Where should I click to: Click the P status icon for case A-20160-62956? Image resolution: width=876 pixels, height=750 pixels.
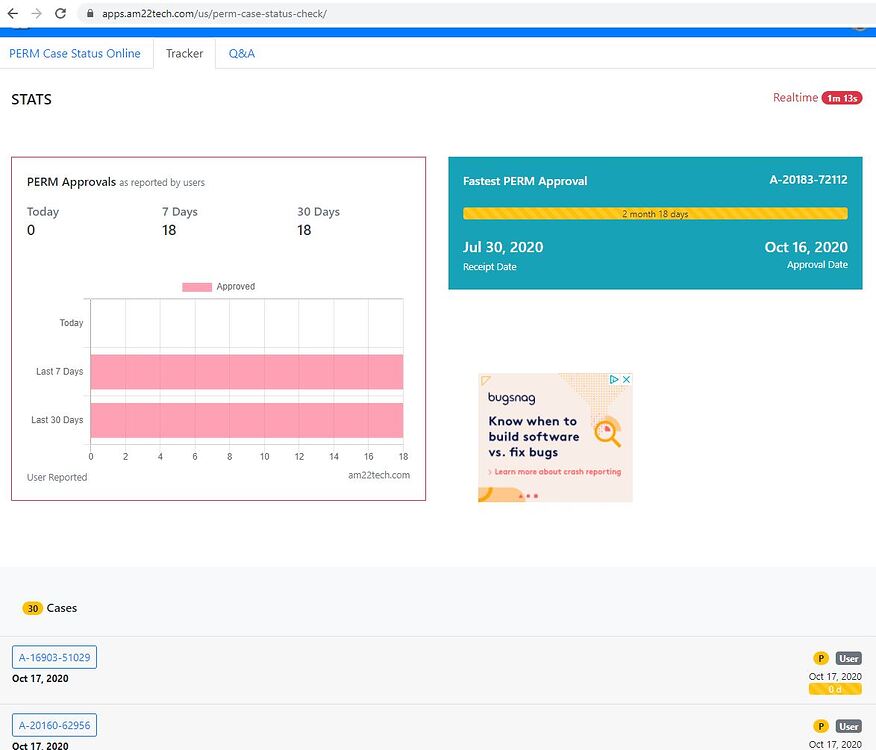819,726
